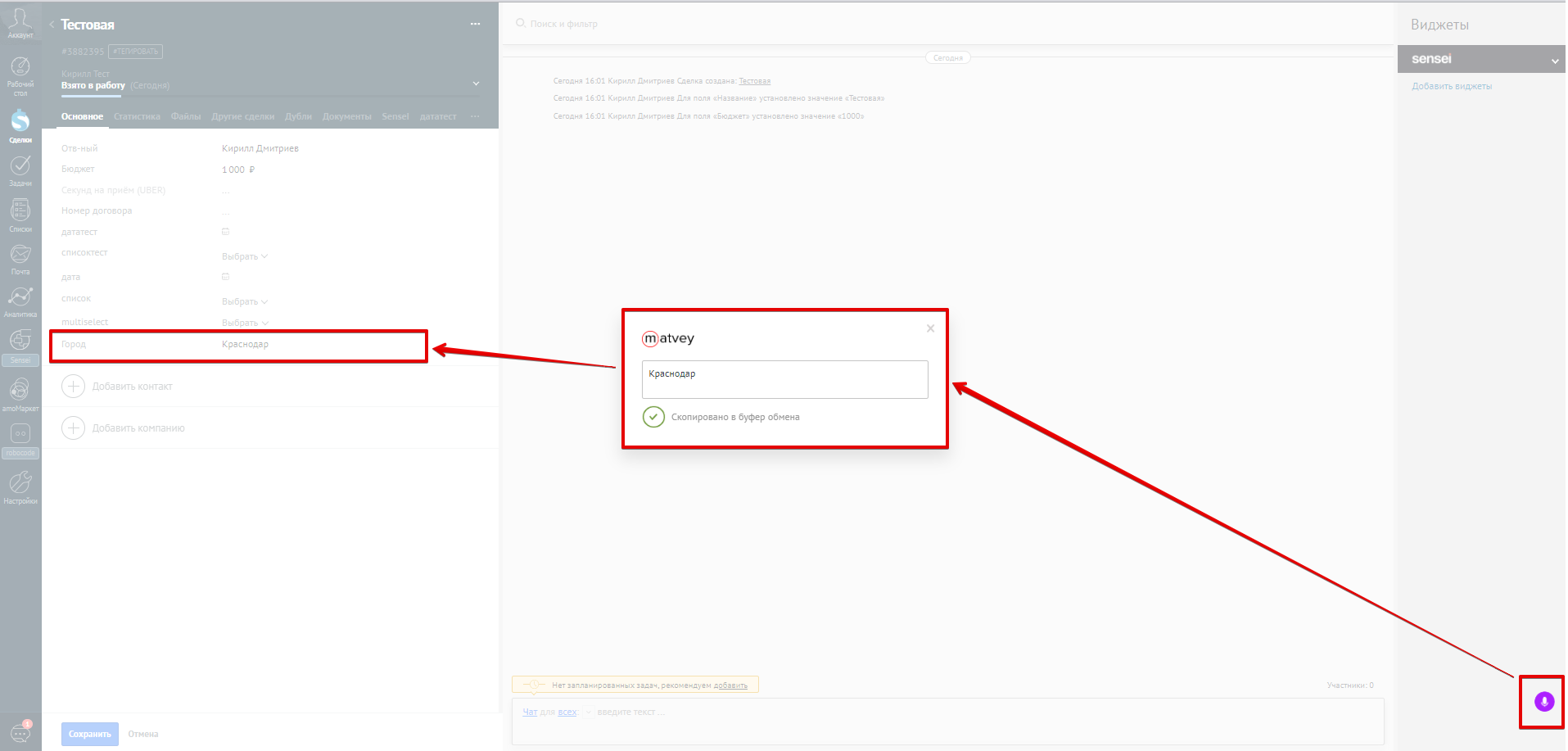The height and width of the screenshot is (751, 1568).
Task: Go to Рабочий стол dashboard
Action: point(20,76)
